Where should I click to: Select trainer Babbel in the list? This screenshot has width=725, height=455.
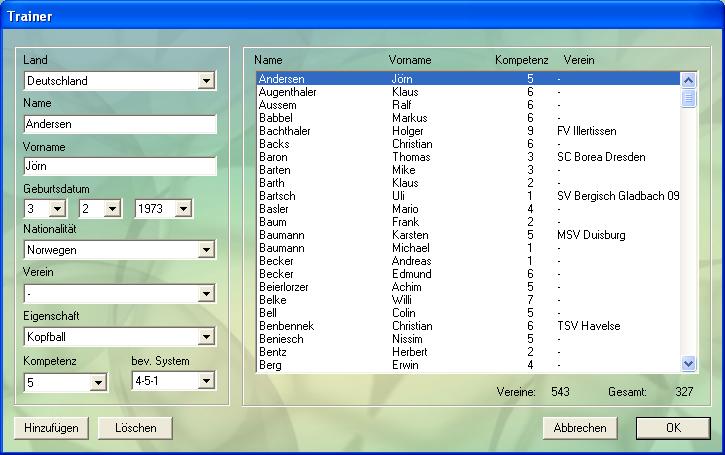coord(468,118)
